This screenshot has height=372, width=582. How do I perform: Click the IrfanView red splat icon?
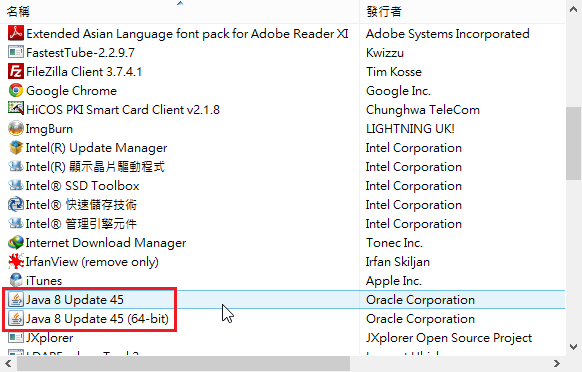click(x=16, y=261)
